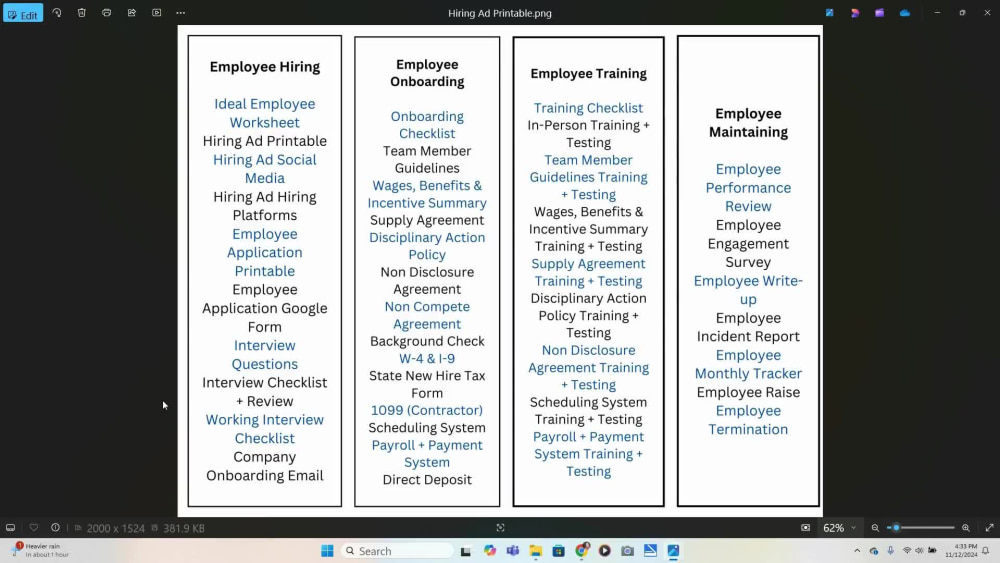
Task: Show hidden icons in the system tray
Action: [x=857, y=551]
